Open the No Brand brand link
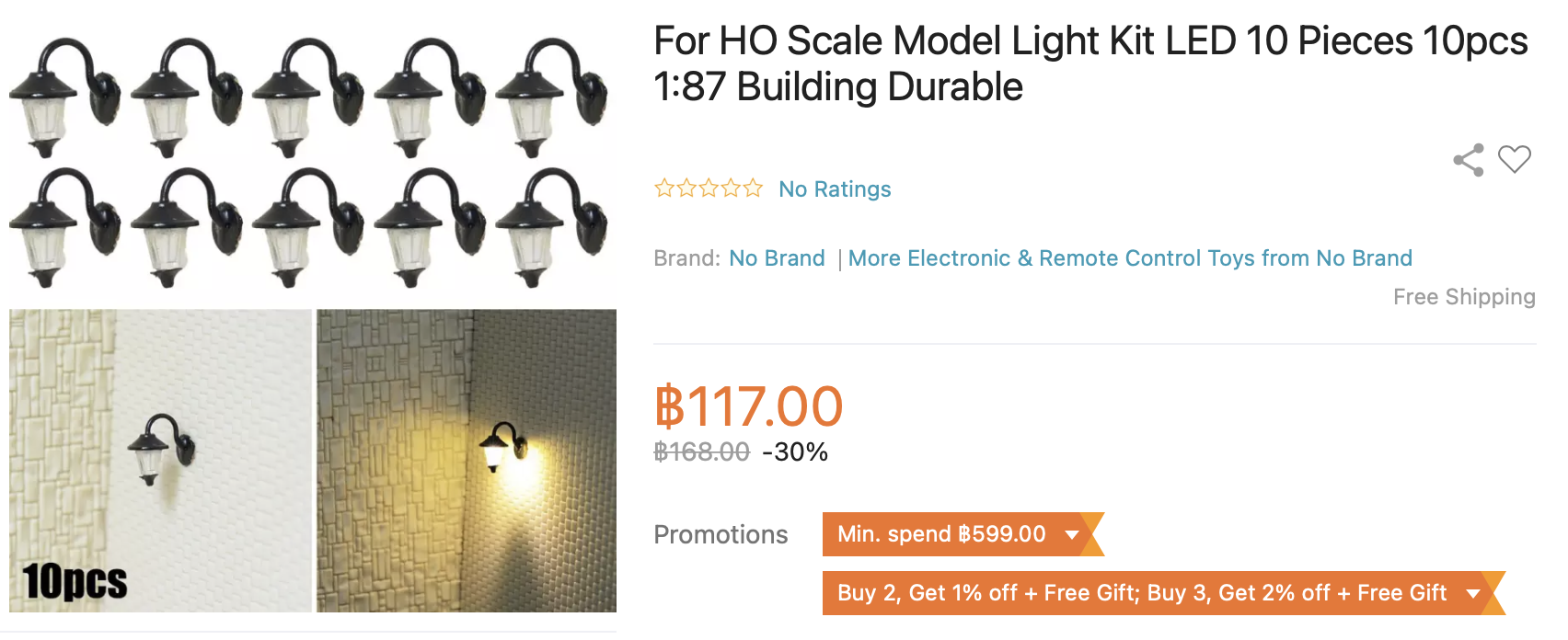 777,258
